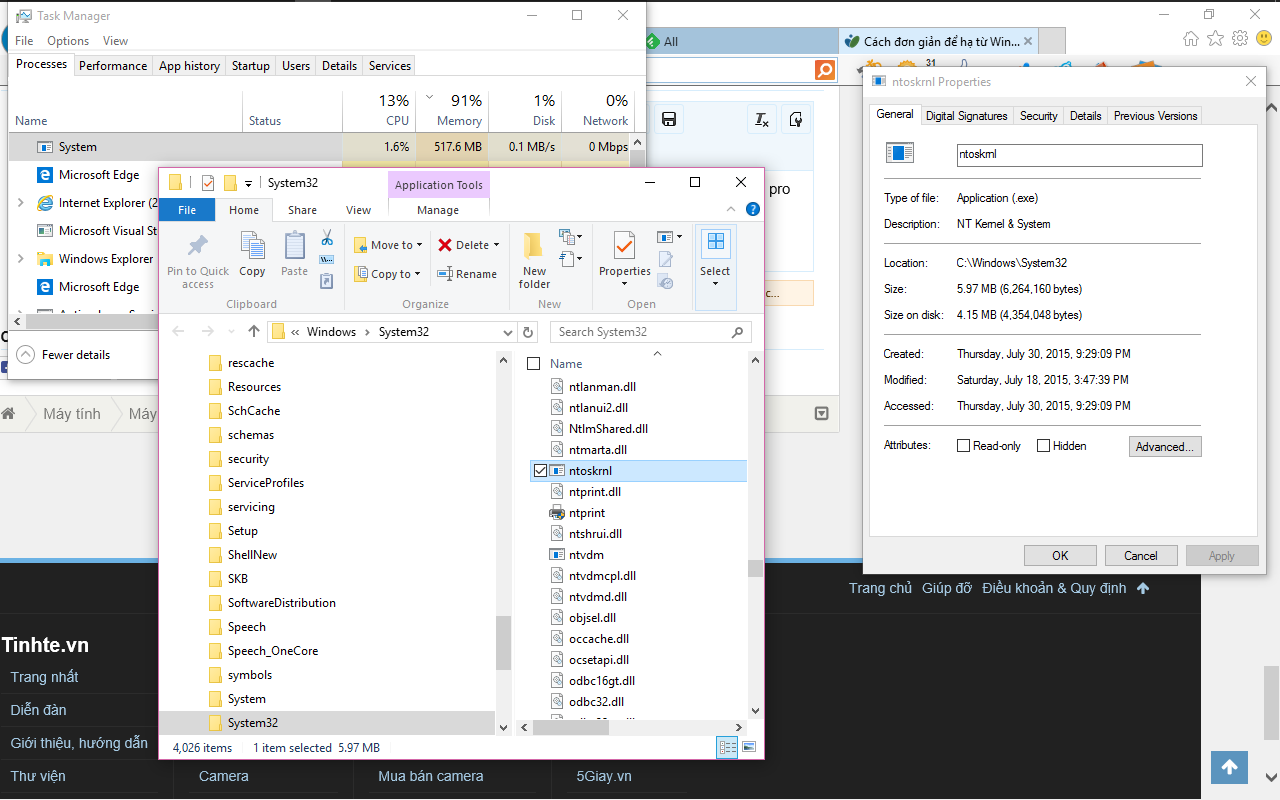Click Properties quick access icon in Explorer title bar
The image size is (1280, 800).
tap(208, 182)
